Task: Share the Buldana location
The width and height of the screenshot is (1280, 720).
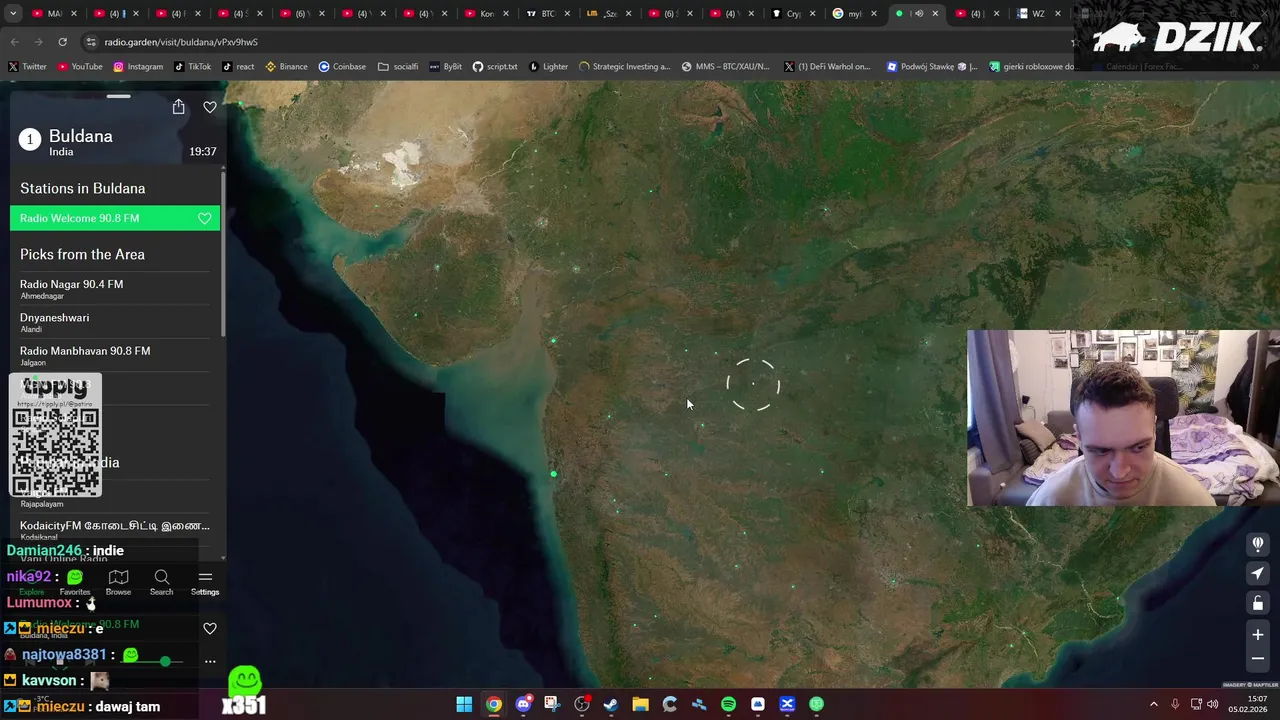Action: pyautogui.click(x=178, y=107)
